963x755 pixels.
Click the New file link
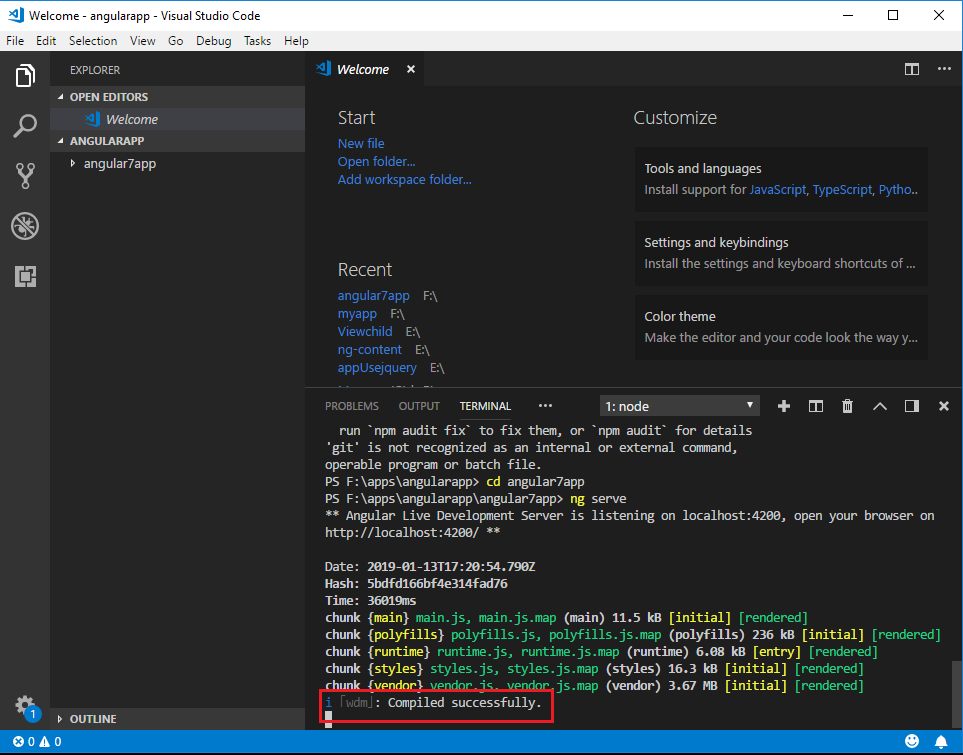361,143
